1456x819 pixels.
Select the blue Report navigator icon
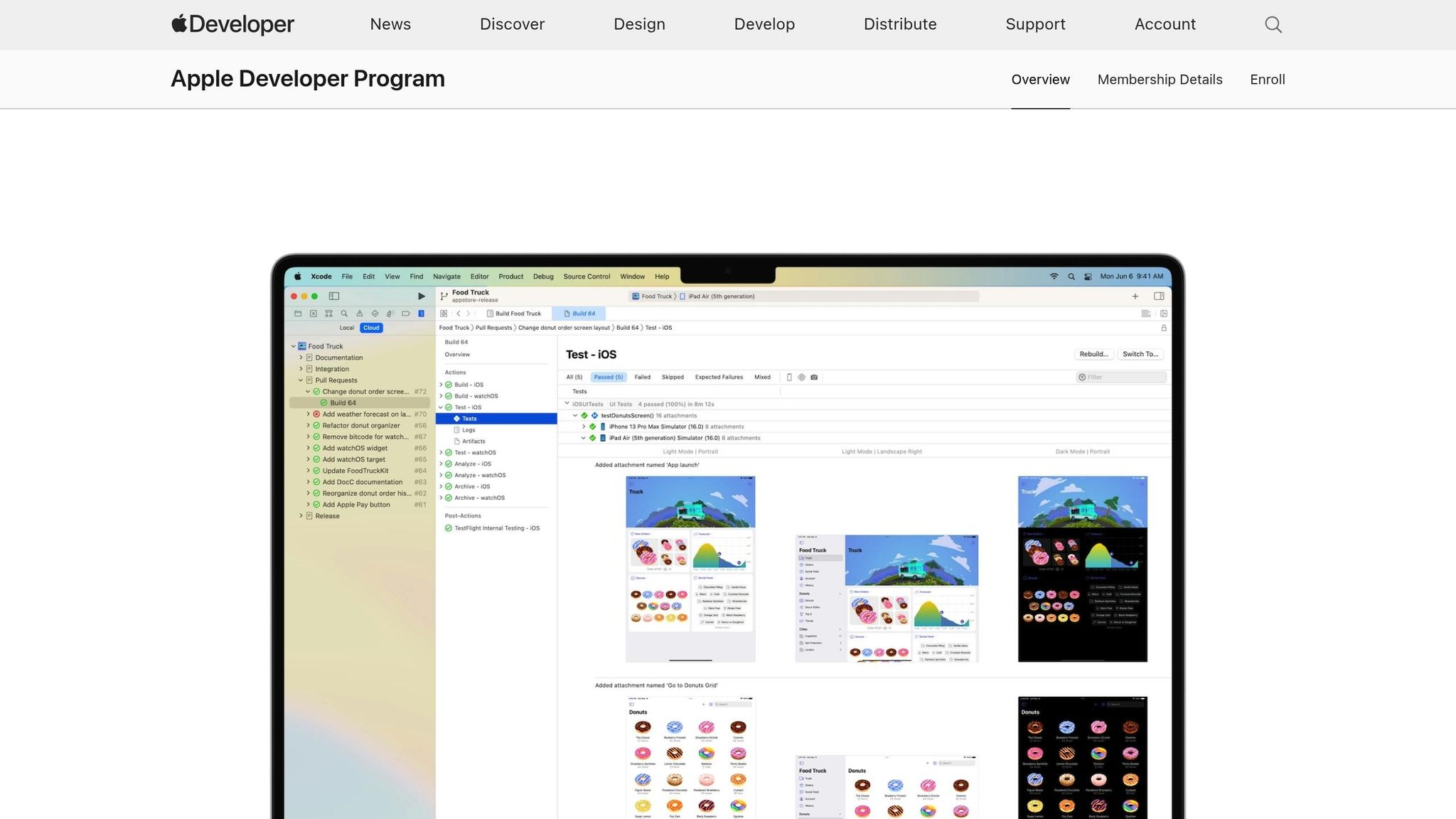(422, 313)
